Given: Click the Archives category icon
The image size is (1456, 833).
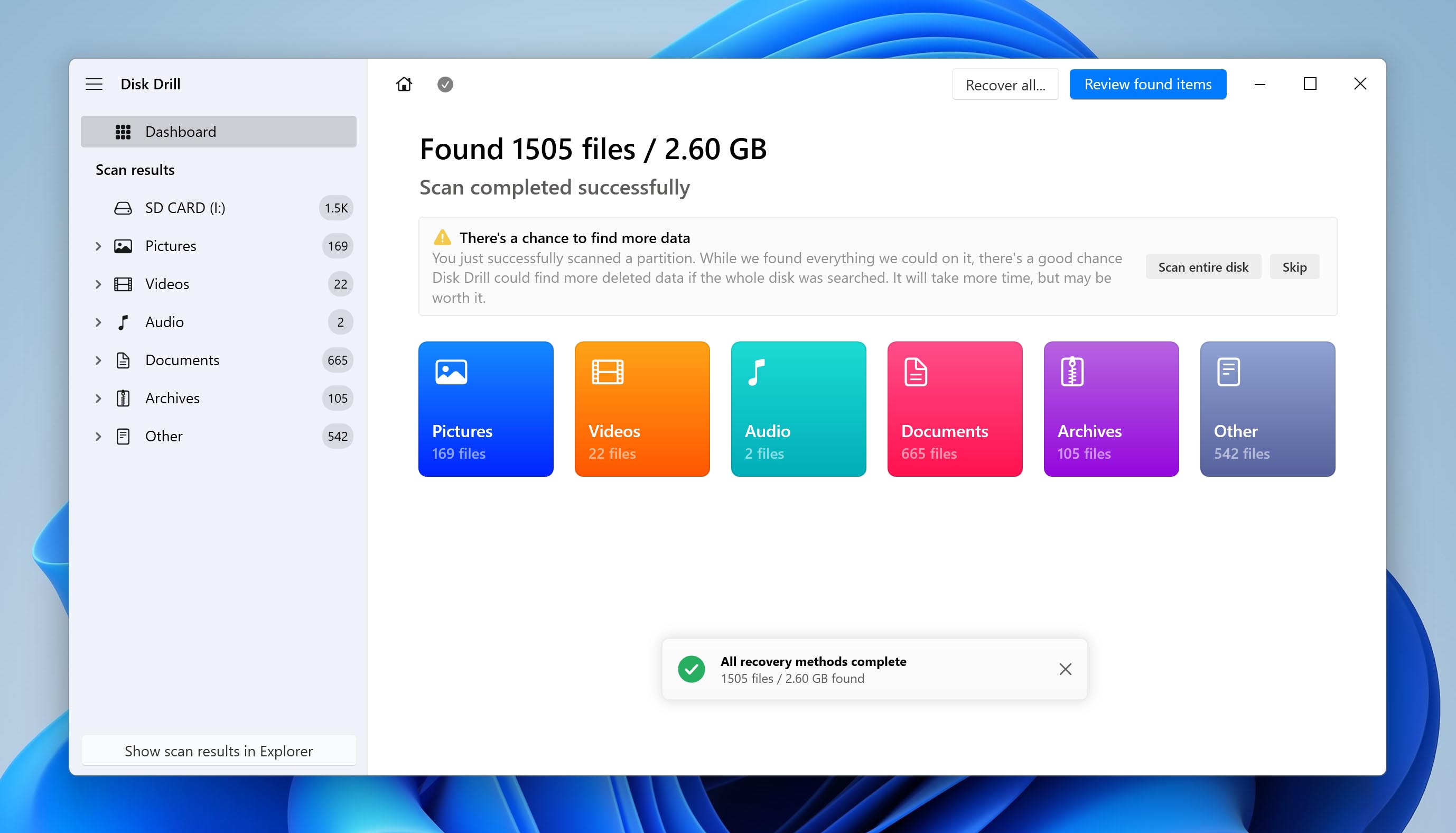Looking at the screenshot, I should point(1072,370).
